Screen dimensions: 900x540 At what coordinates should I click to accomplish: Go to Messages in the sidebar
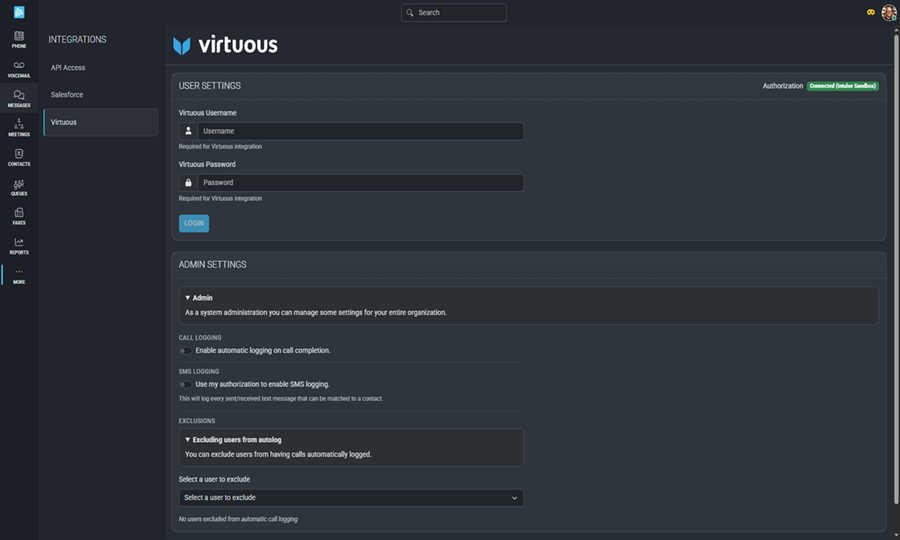click(x=19, y=98)
